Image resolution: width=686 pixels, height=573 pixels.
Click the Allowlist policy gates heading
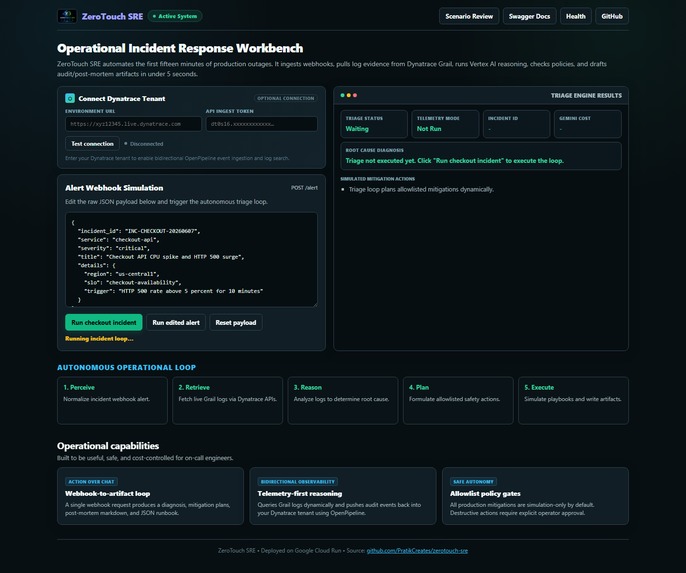485,493
